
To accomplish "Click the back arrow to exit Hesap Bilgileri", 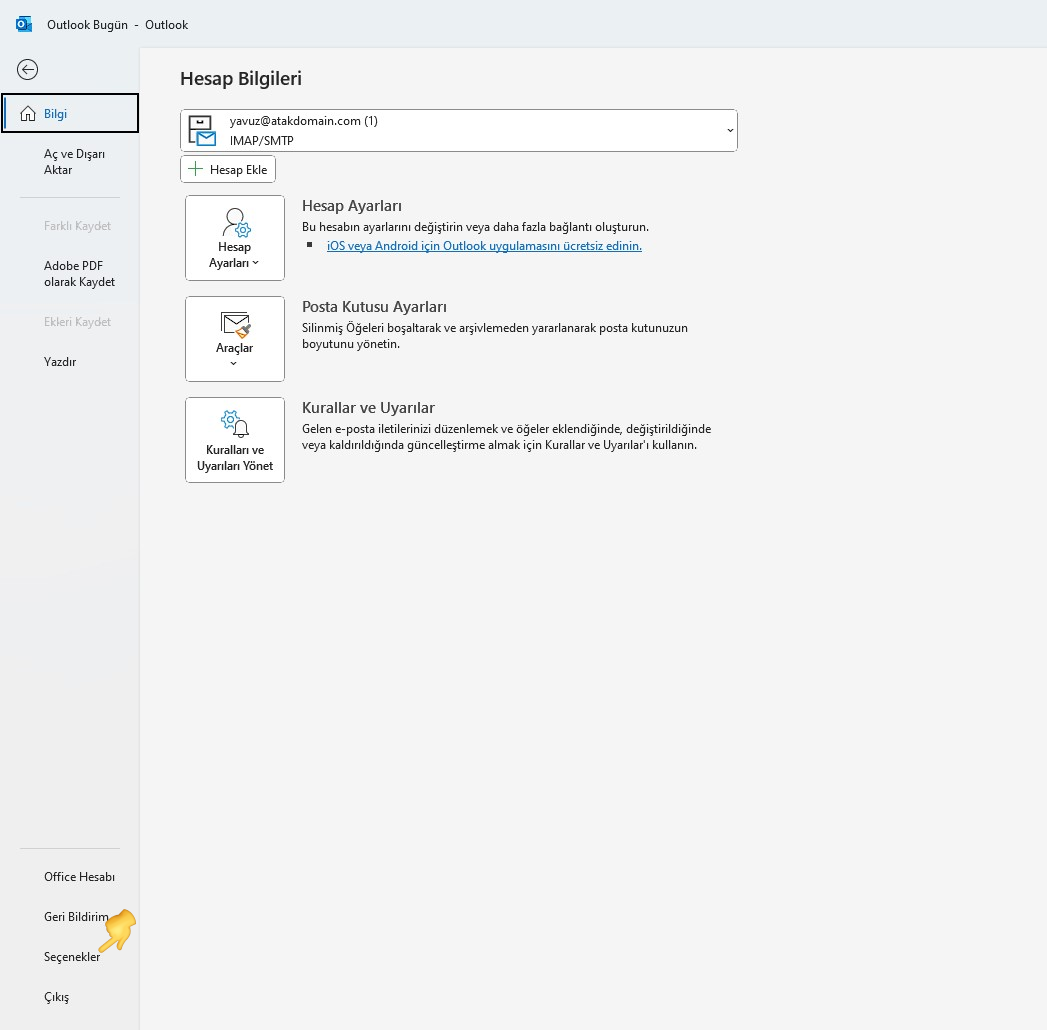I will 27,69.
